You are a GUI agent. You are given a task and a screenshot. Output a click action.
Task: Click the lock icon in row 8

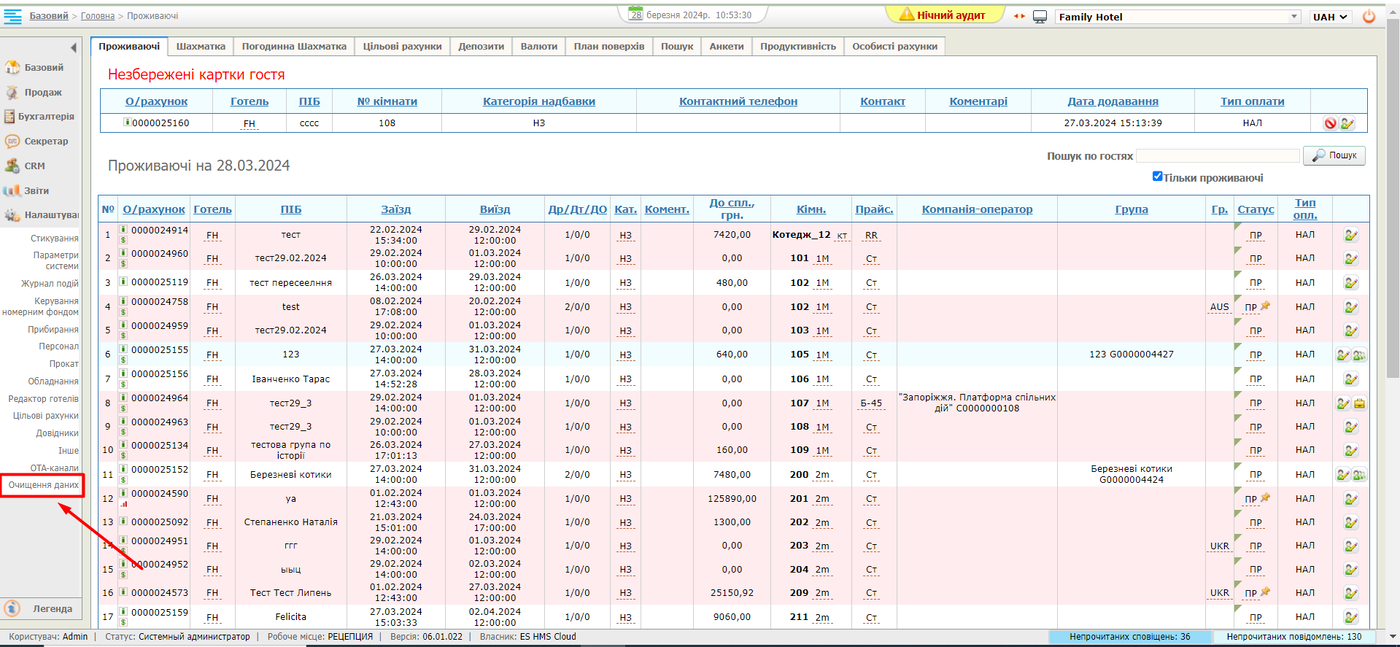1360,404
